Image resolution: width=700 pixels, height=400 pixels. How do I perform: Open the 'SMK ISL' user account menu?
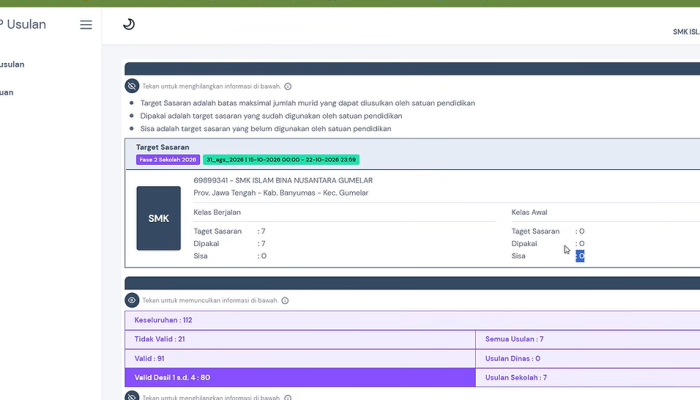pos(686,32)
